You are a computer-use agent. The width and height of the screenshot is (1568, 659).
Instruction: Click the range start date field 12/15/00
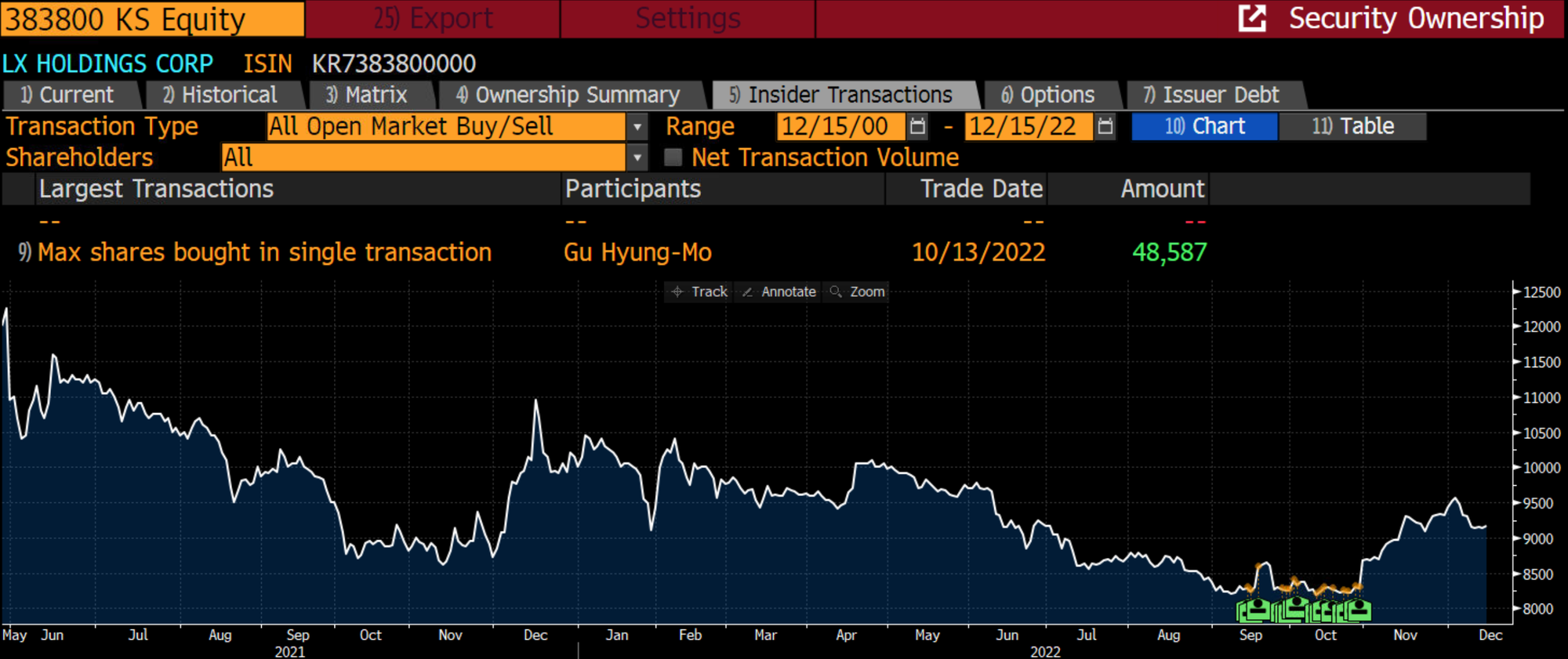837,126
